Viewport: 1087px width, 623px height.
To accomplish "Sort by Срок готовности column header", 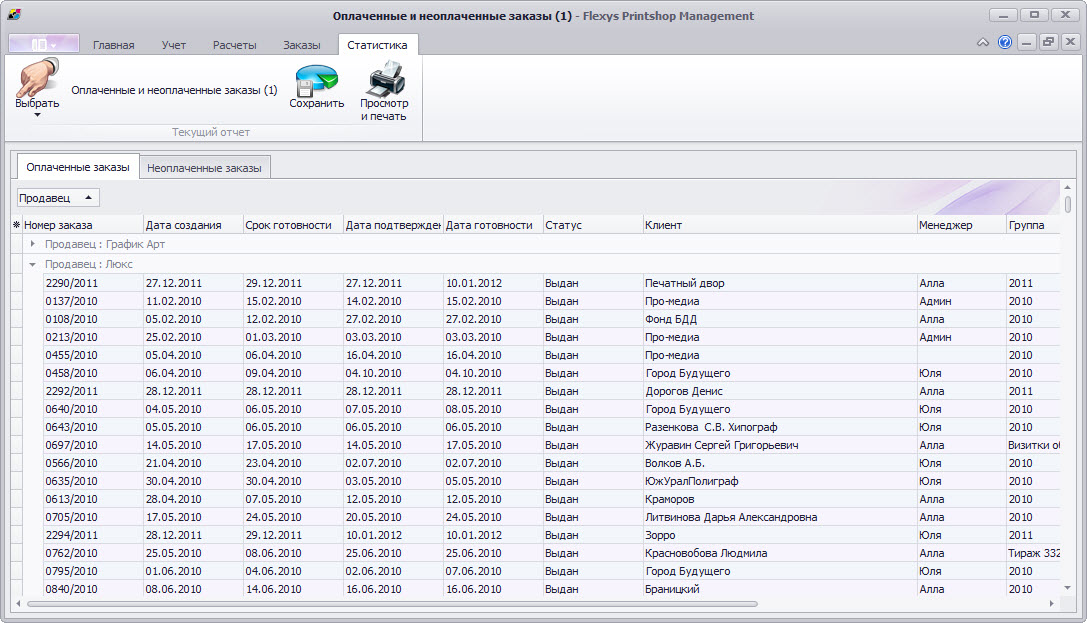I will tap(293, 225).
